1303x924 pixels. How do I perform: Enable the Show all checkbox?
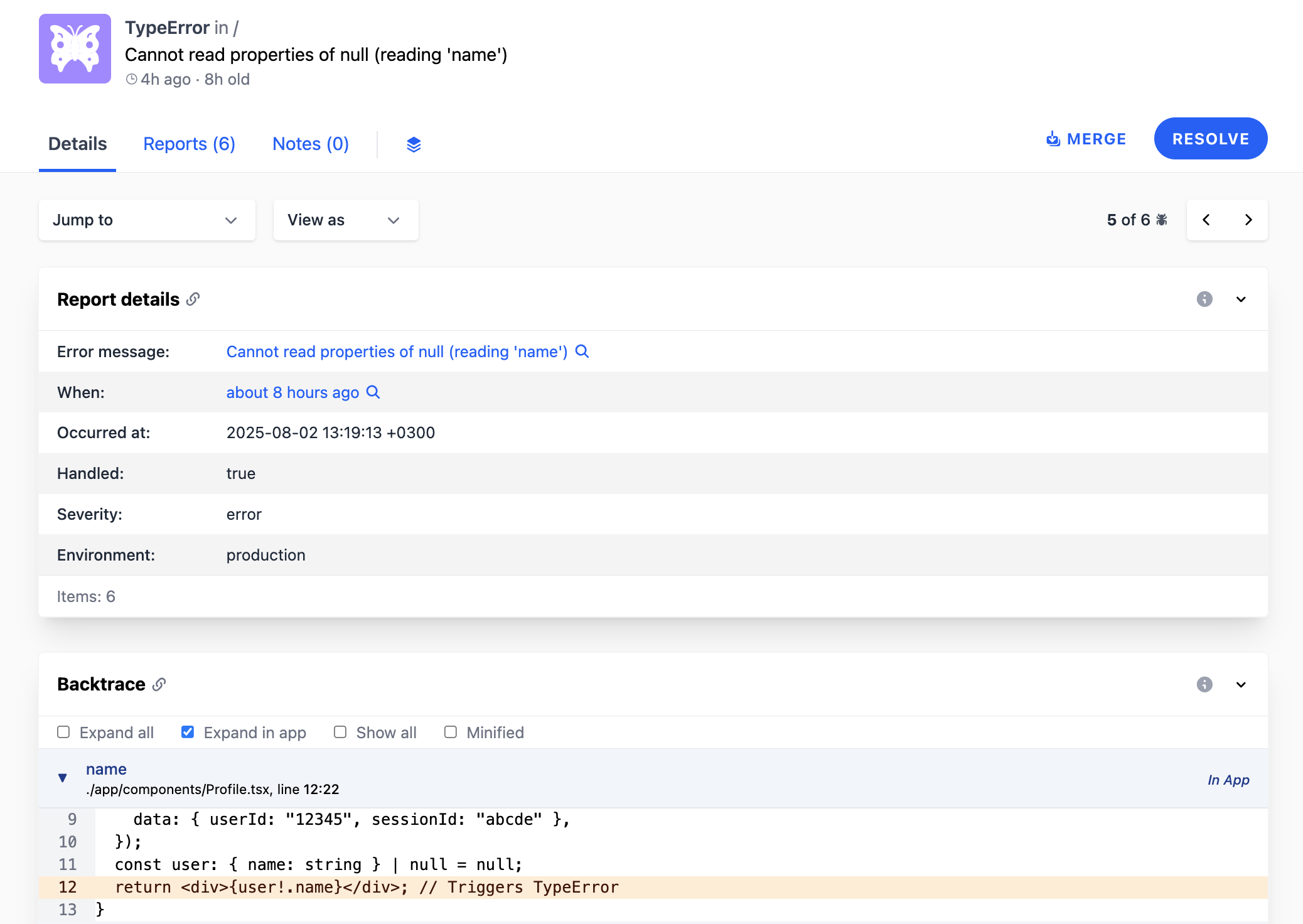(340, 732)
